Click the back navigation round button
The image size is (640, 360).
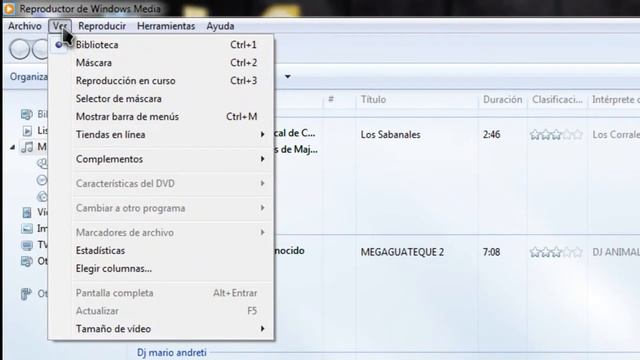pos(19,49)
